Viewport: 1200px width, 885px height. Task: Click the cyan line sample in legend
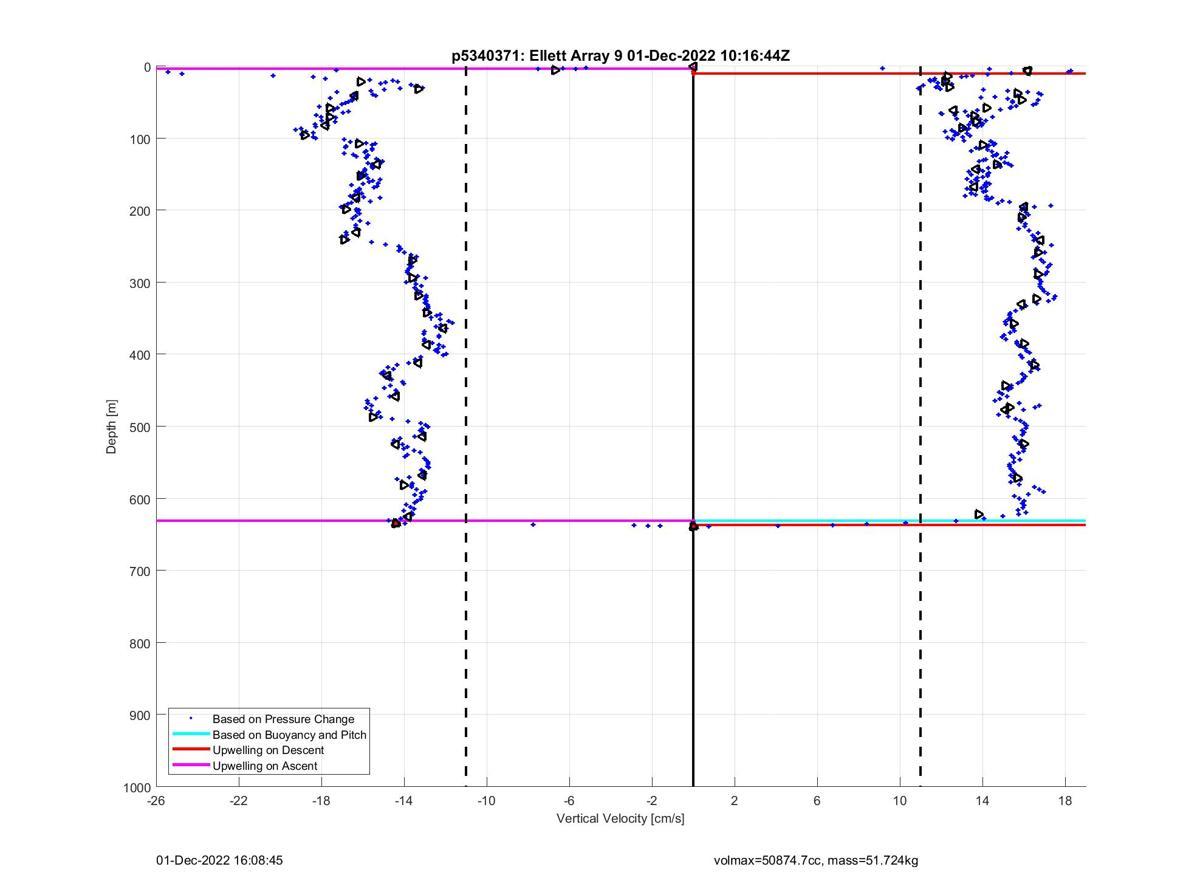click(x=190, y=735)
